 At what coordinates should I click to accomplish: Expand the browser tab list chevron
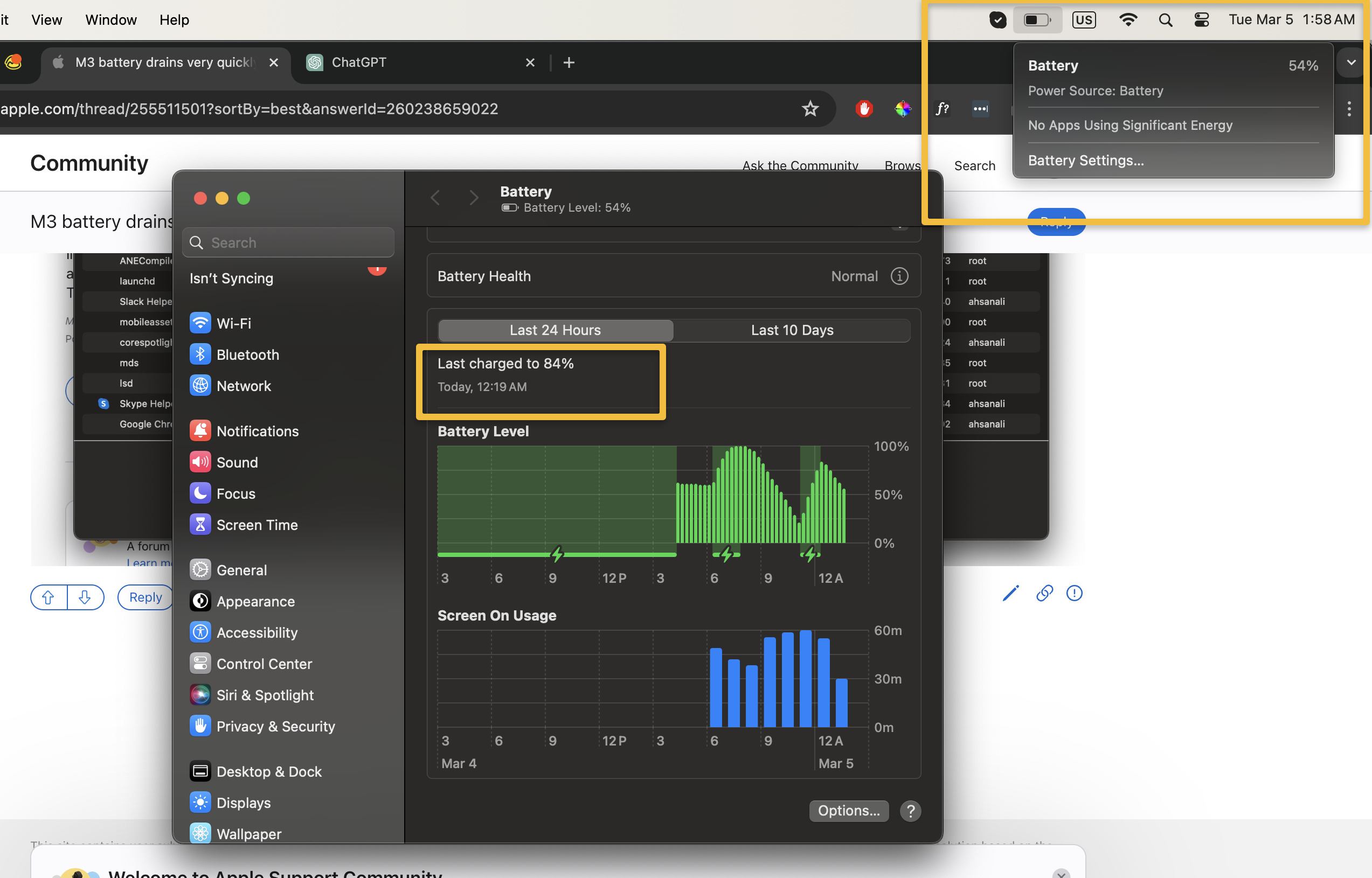coord(1351,62)
